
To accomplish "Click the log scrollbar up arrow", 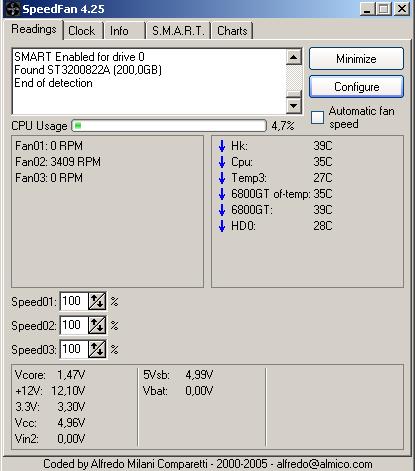I will (x=294, y=57).
